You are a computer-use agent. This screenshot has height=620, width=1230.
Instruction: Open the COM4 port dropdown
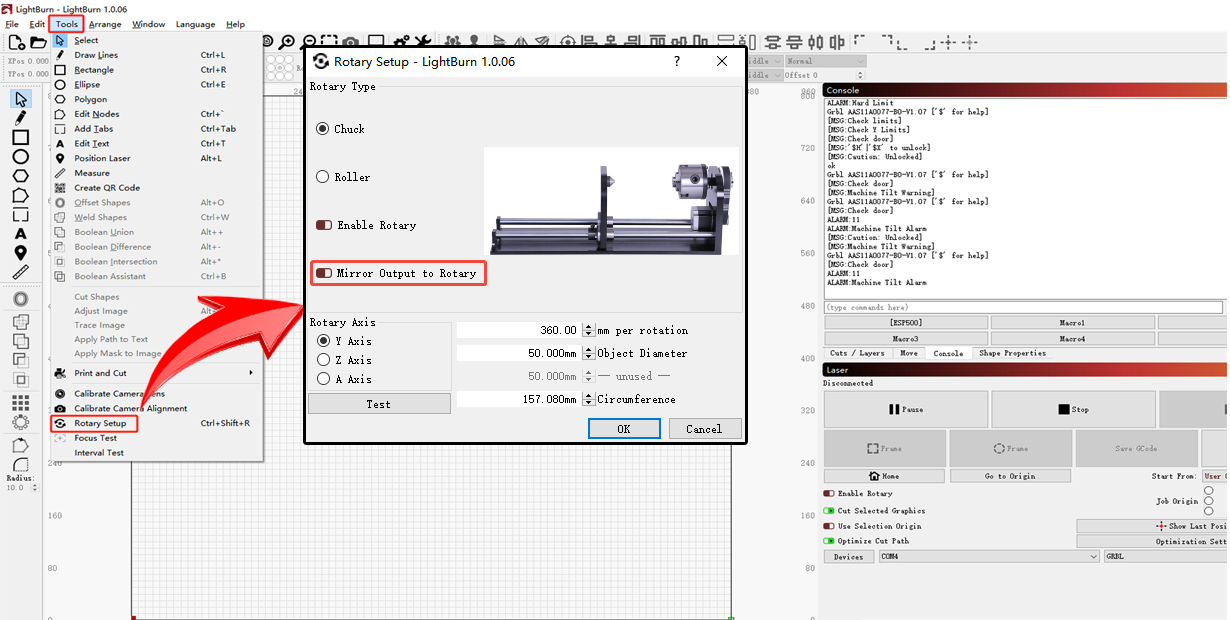tap(988, 557)
